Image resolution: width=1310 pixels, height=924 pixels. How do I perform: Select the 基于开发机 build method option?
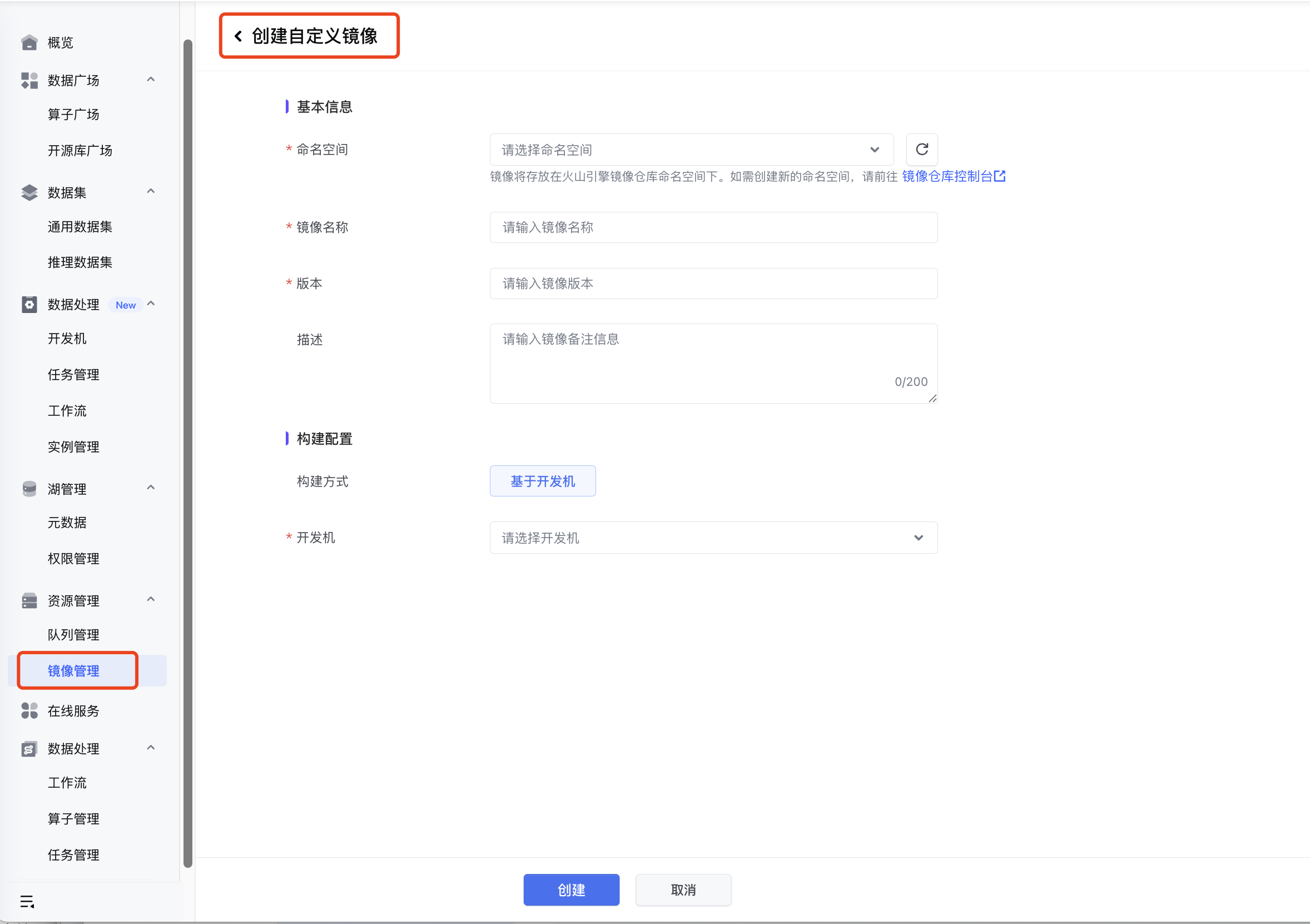542,481
